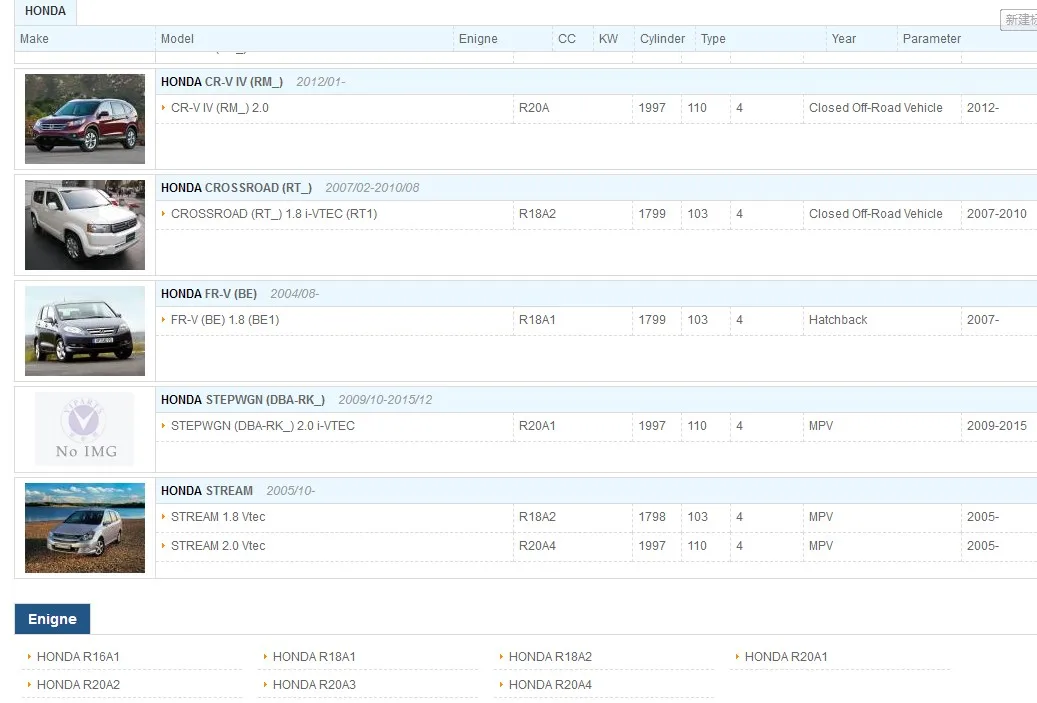Select CROSSROAD (RT_) 1.8 i-VTEC (RT1)
The image size is (1037, 703).
pyautogui.click(x=273, y=214)
